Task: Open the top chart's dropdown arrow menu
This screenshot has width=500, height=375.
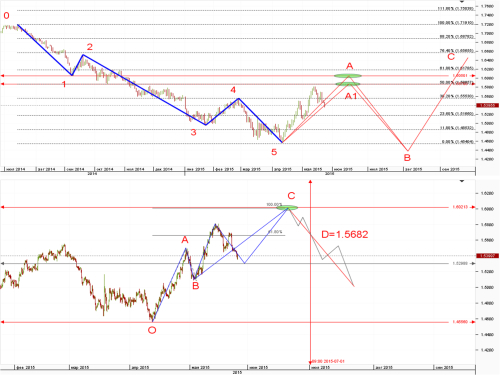Action: (462, 1)
